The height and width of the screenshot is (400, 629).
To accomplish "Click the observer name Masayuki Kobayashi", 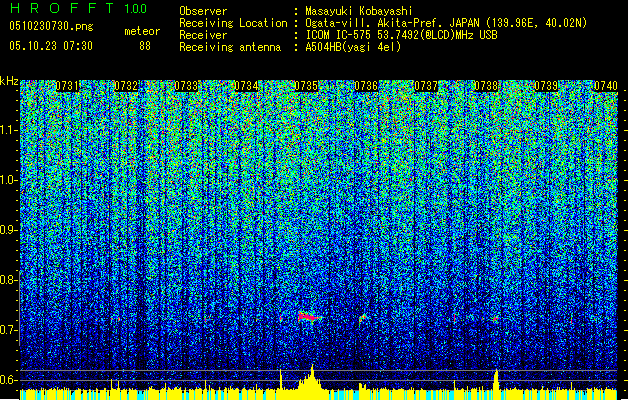I will pyautogui.click(x=359, y=11).
